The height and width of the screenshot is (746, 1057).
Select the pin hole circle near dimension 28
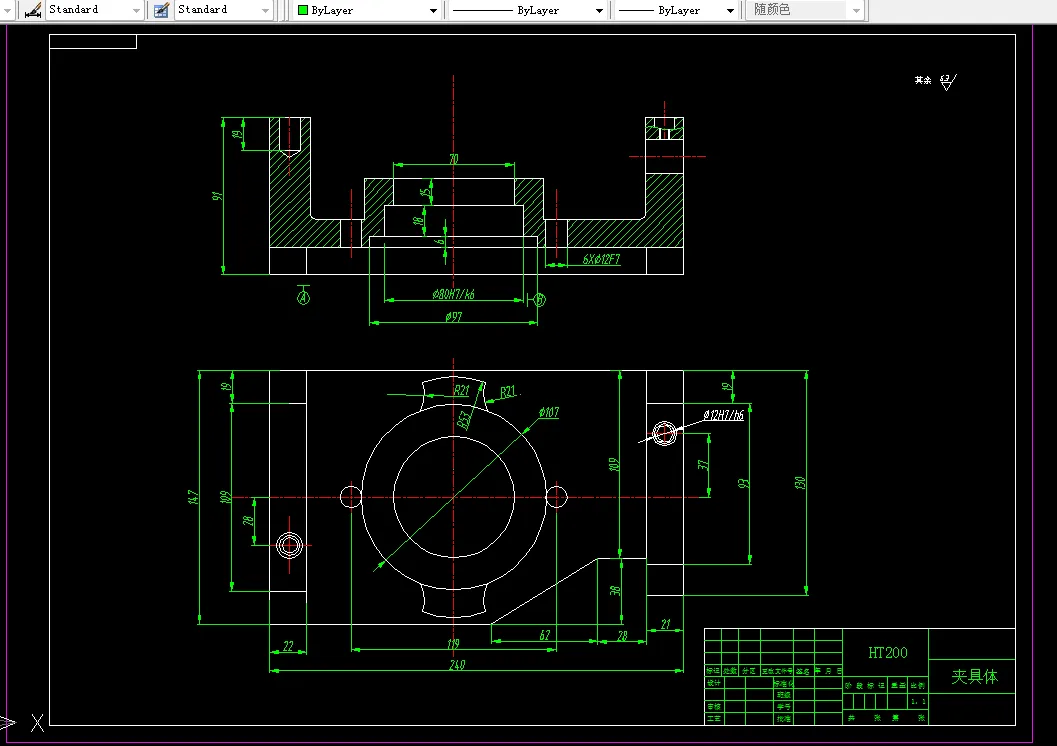click(289, 545)
